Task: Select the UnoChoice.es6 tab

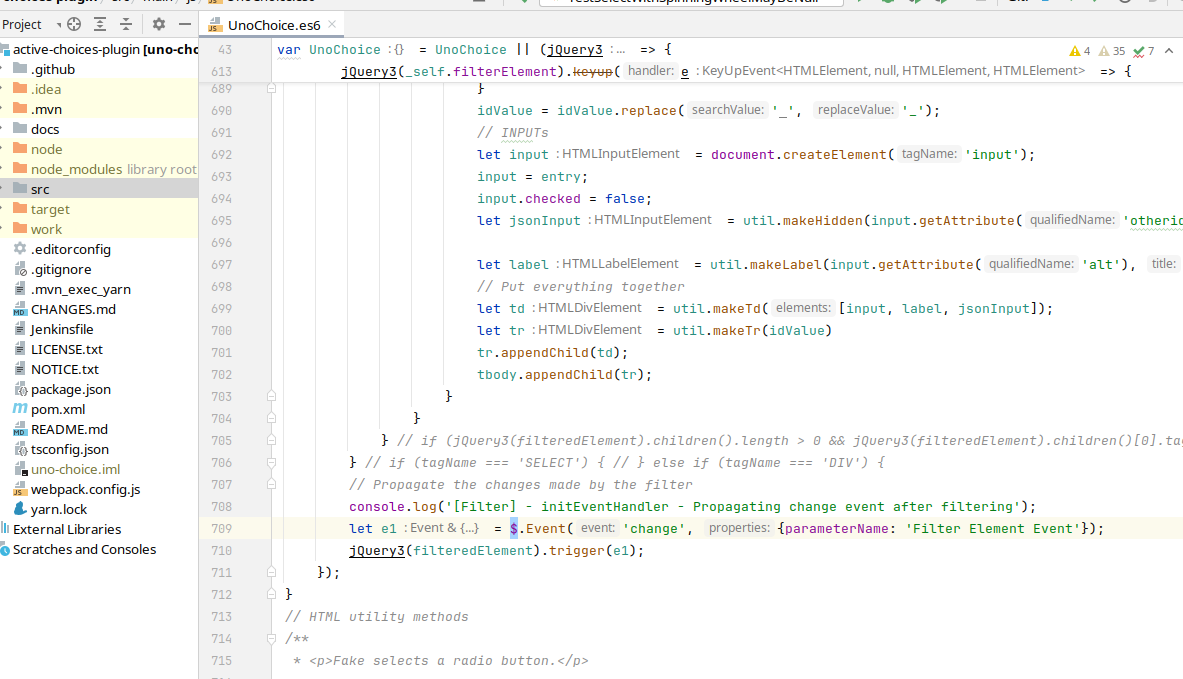Action: (x=272, y=24)
